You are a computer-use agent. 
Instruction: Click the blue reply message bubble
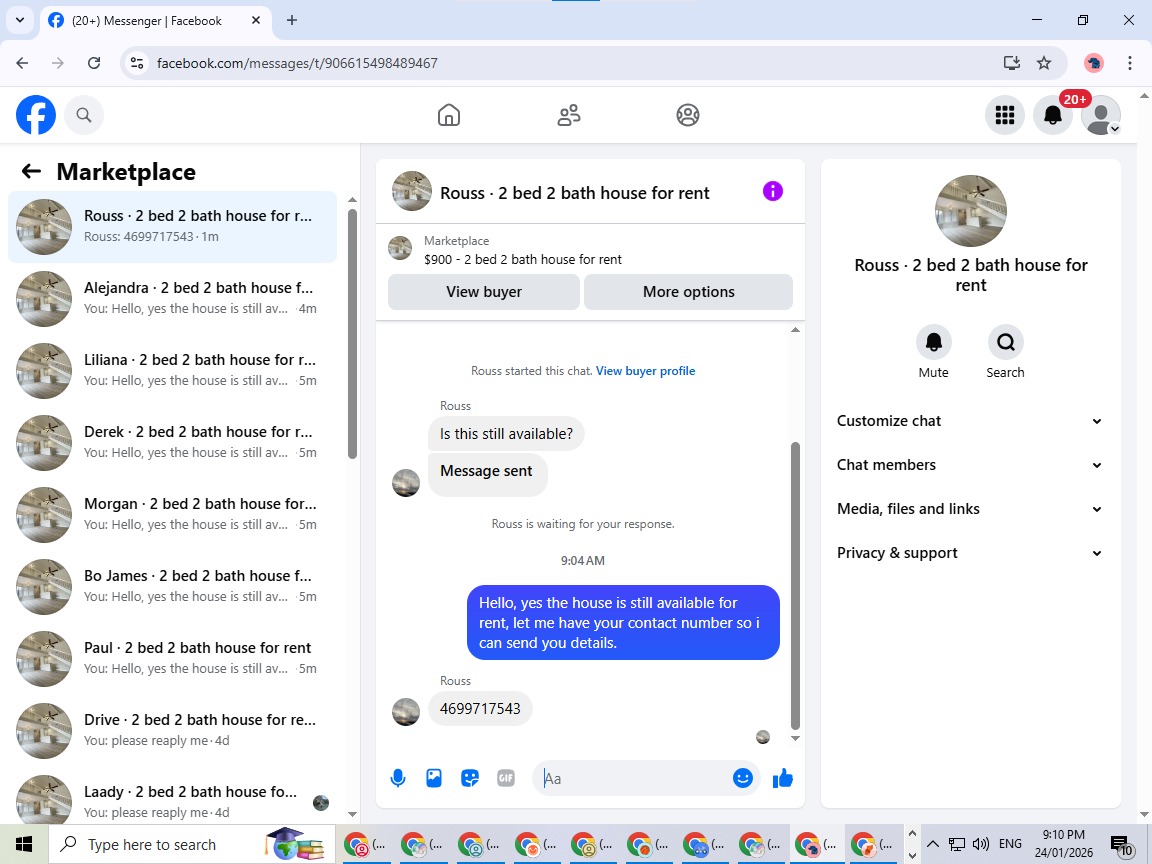click(x=623, y=622)
